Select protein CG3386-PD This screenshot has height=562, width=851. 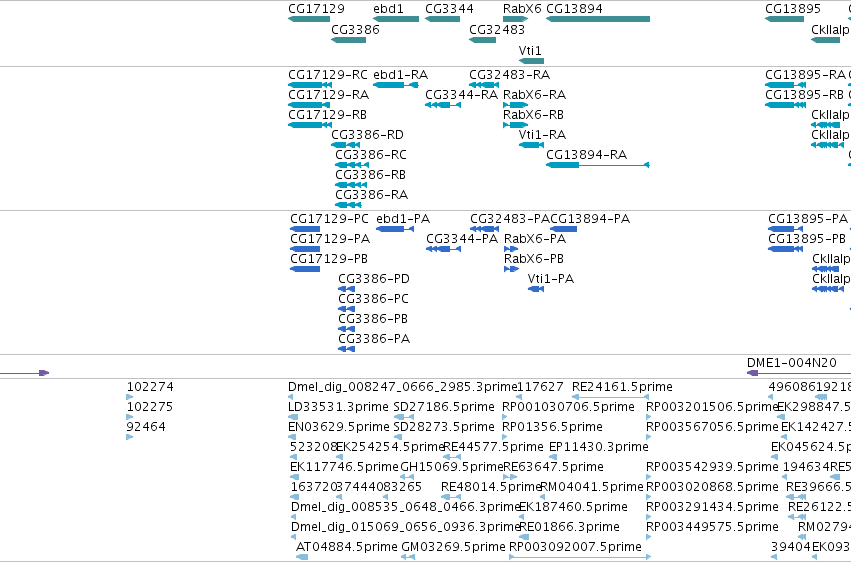click(x=346, y=289)
